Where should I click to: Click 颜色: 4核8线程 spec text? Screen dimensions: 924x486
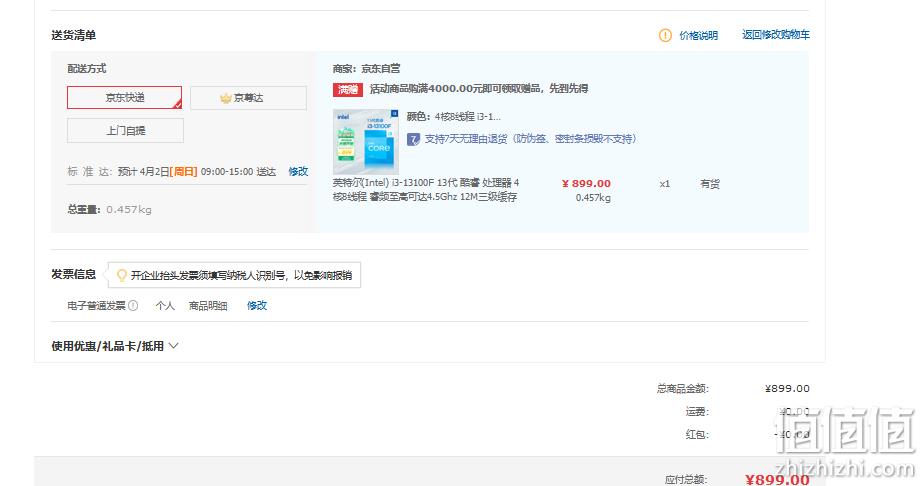(454, 117)
